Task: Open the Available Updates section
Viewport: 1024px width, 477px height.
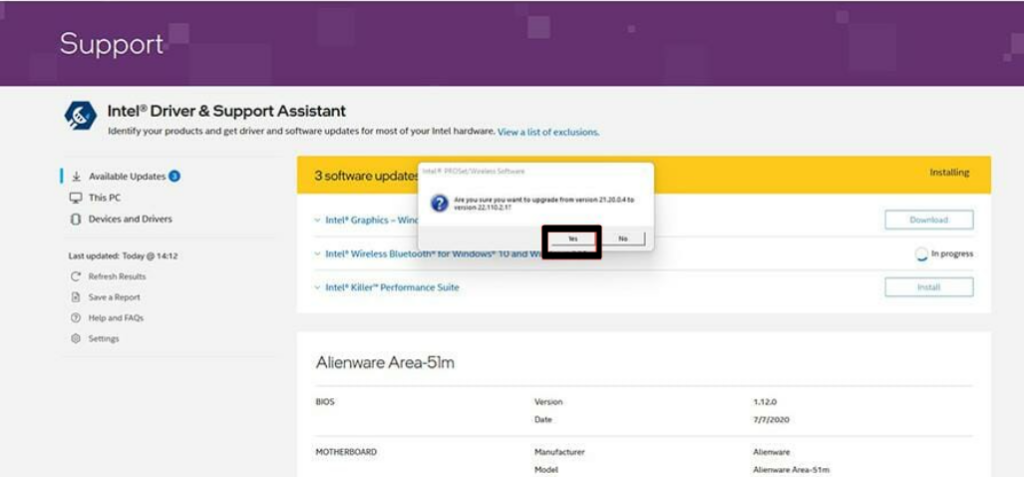Action: [x=127, y=176]
